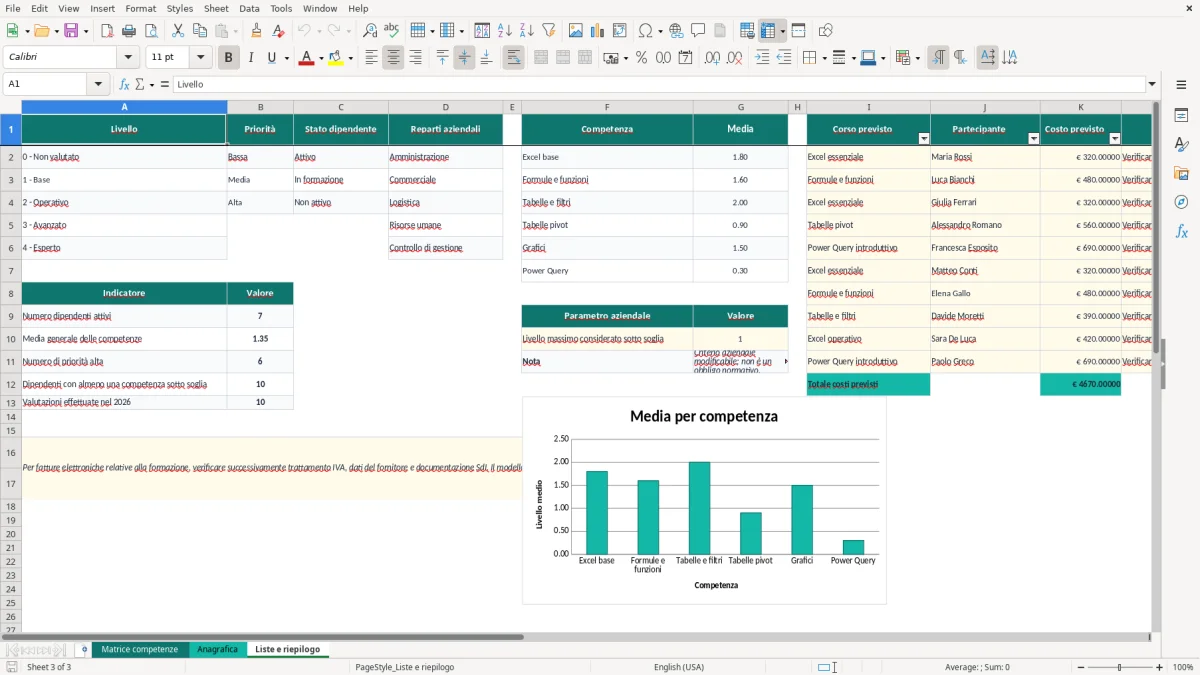Switch to Anagrafica sheet tab

[x=217, y=649]
